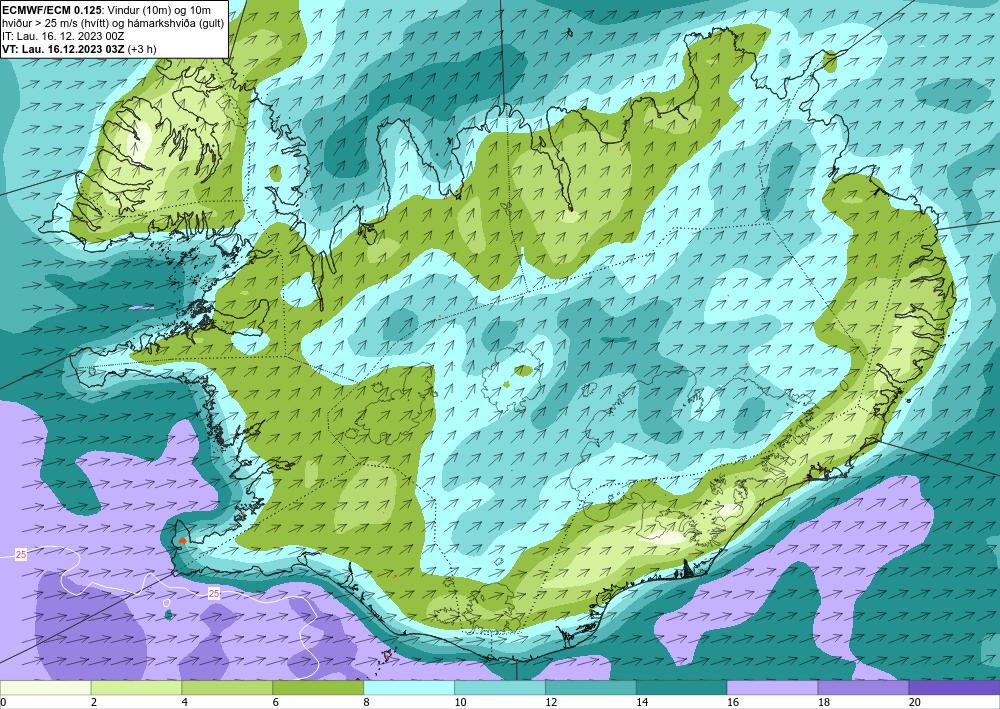Pick the pale cyan 8–10 m/s legend swatch
The width and height of the screenshot is (1000, 709).
(409, 688)
